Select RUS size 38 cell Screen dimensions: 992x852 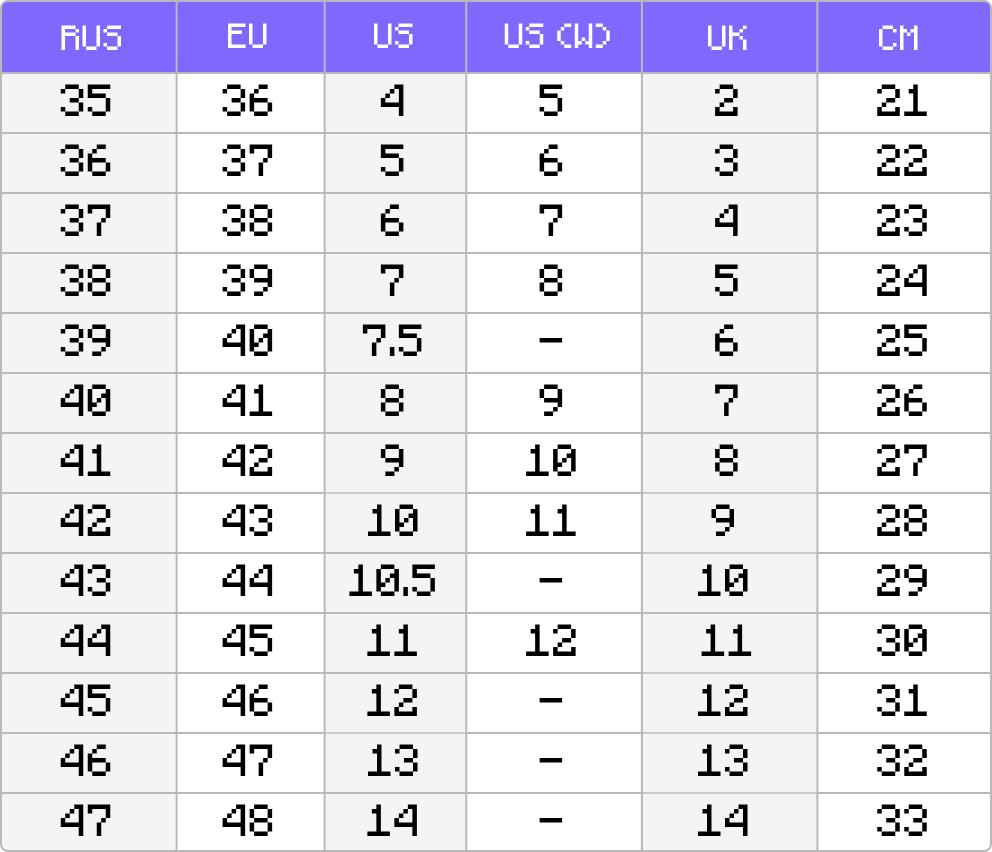pyautogui.click(x=86, y=282)
